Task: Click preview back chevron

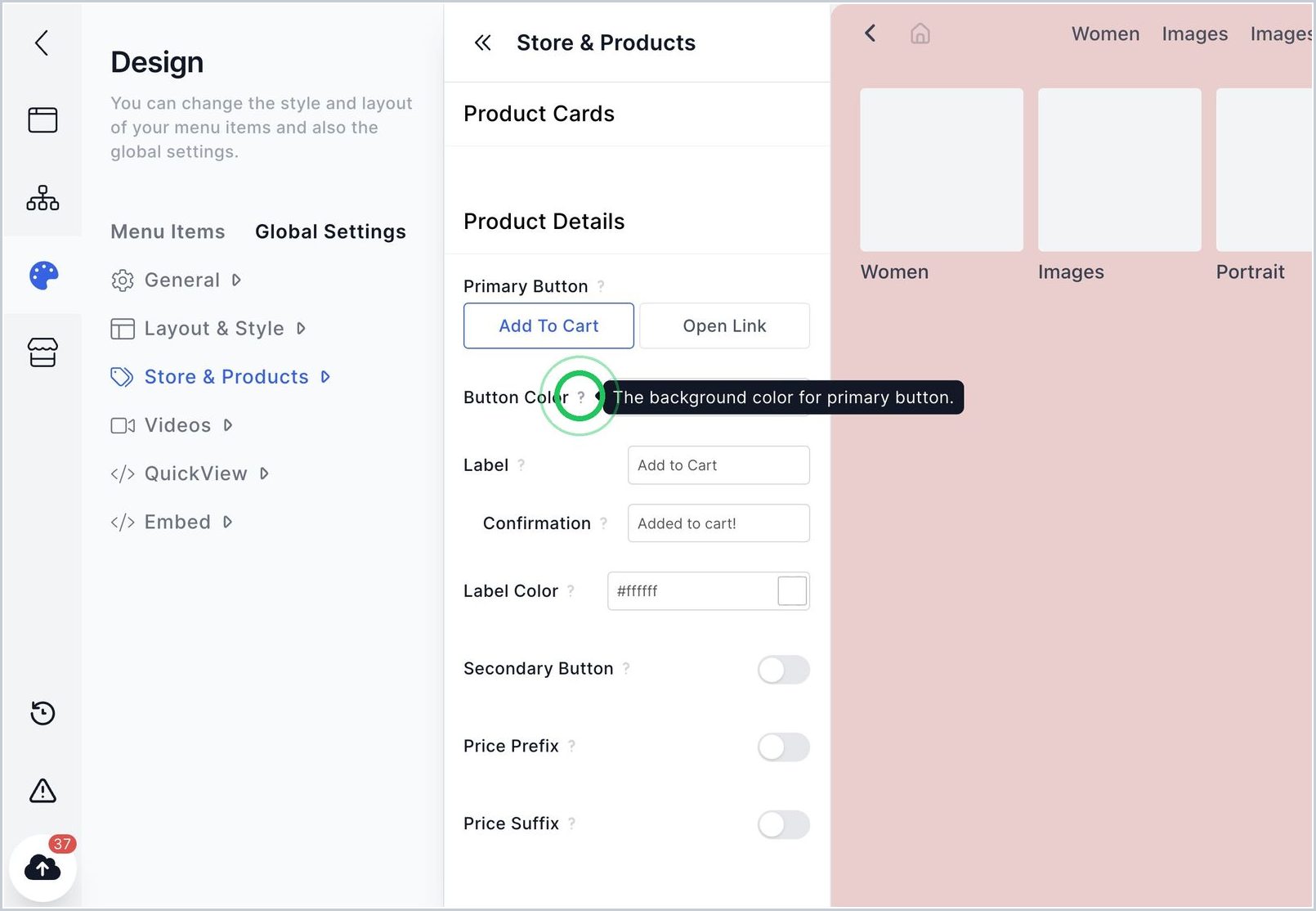Action: click(x=871, y=33)
